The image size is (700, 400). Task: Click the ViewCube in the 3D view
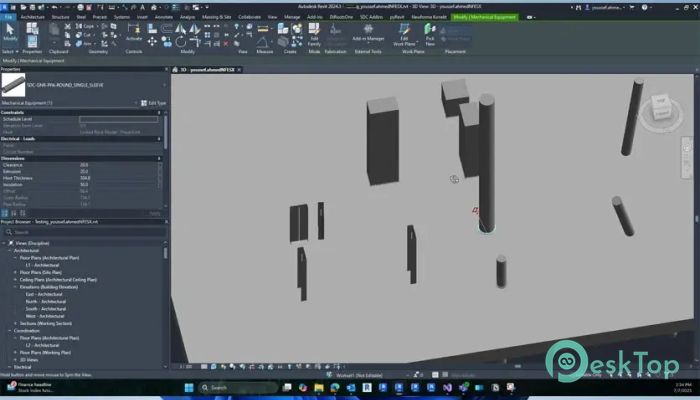point(661,108)
